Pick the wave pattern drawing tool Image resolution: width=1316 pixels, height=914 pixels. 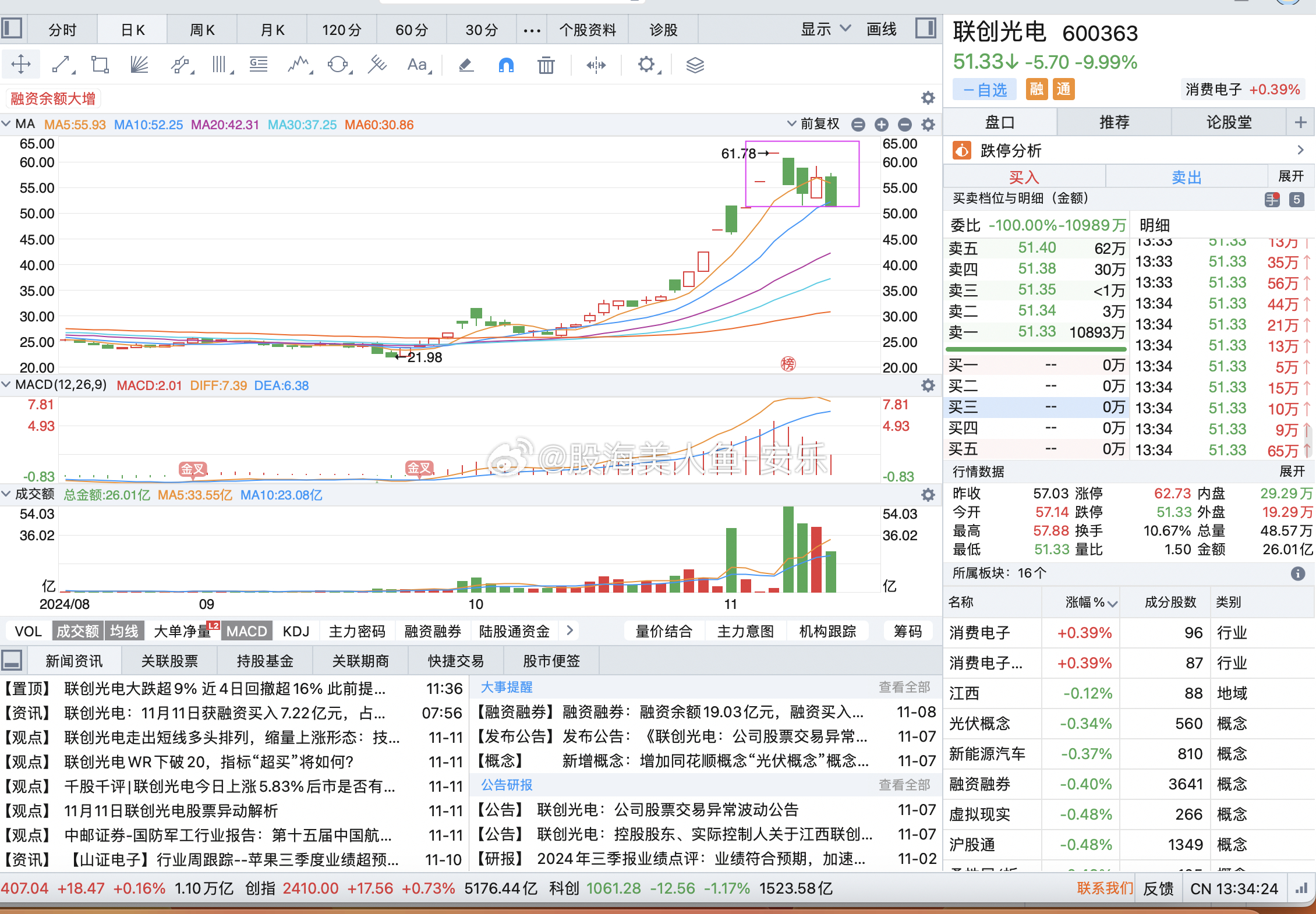[299, 65]
